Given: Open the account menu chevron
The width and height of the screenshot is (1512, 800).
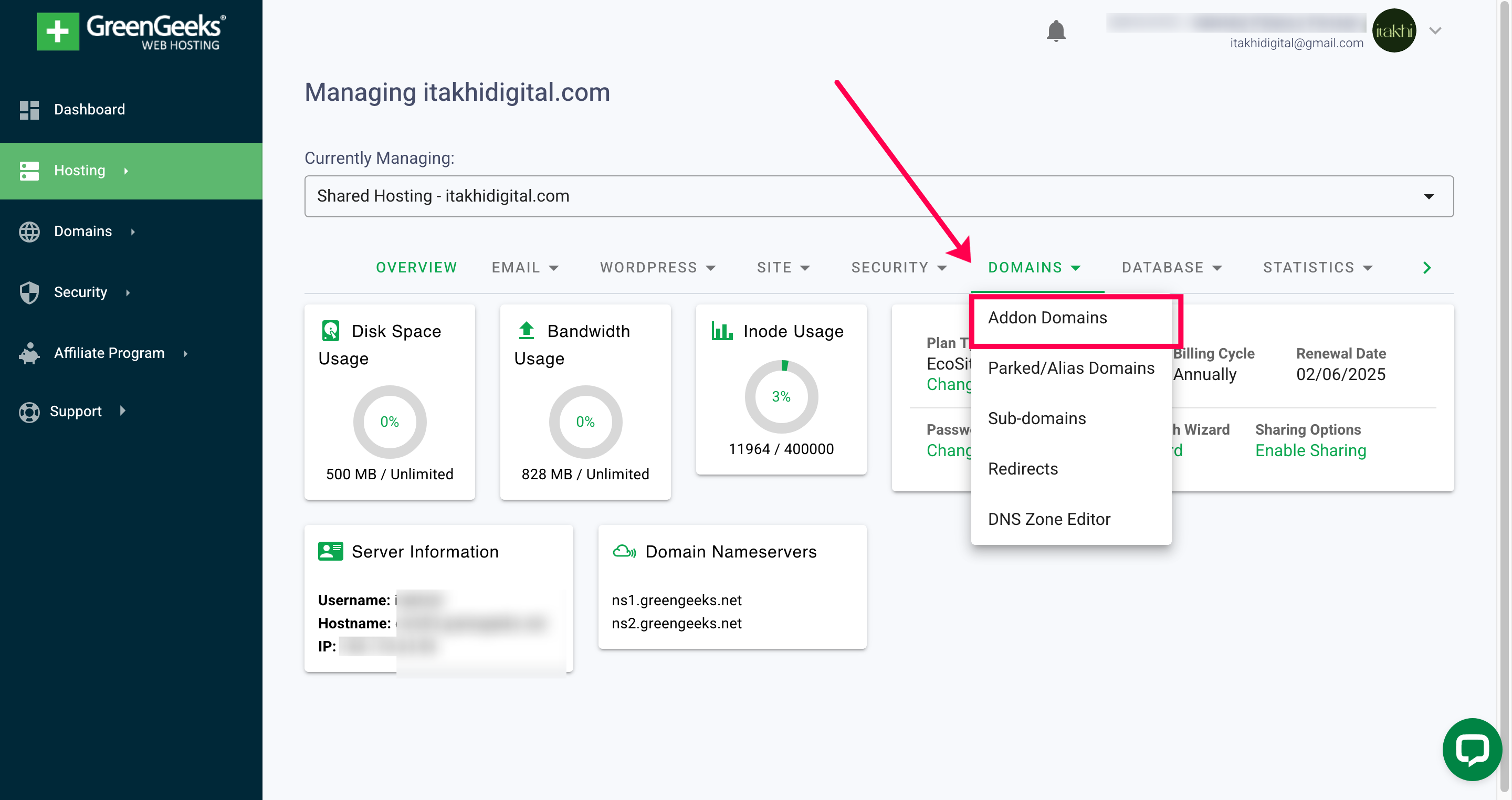Looking at the screenshot, I should [x=1434, y=30].
